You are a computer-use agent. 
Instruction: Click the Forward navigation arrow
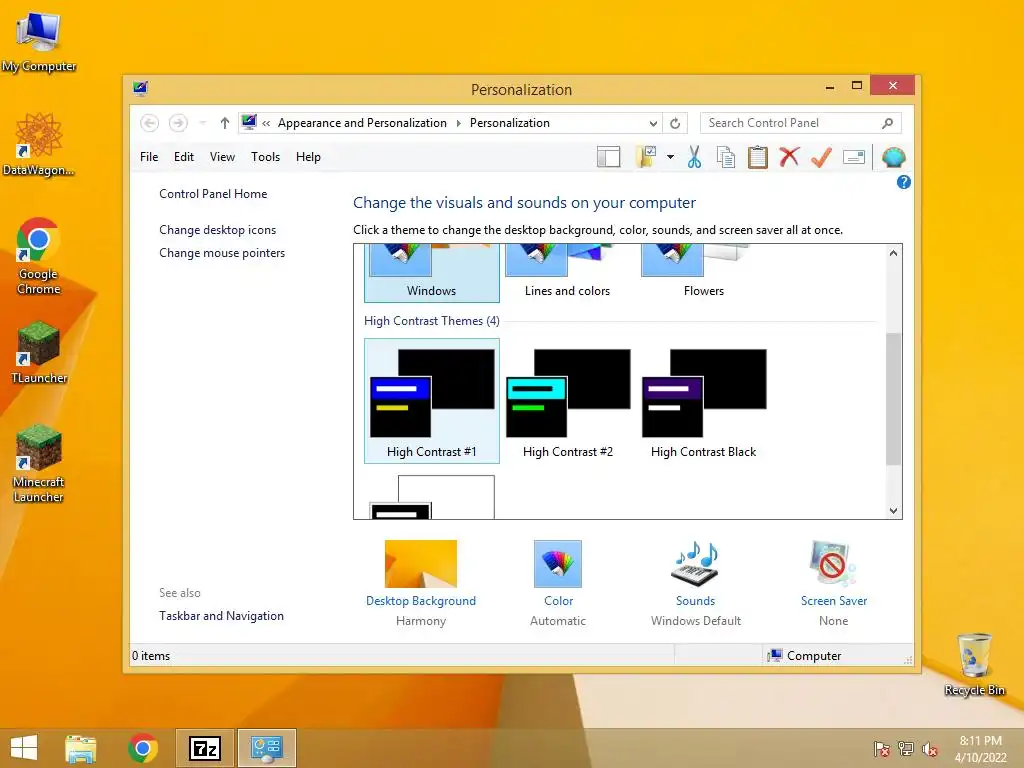point(178,123)
